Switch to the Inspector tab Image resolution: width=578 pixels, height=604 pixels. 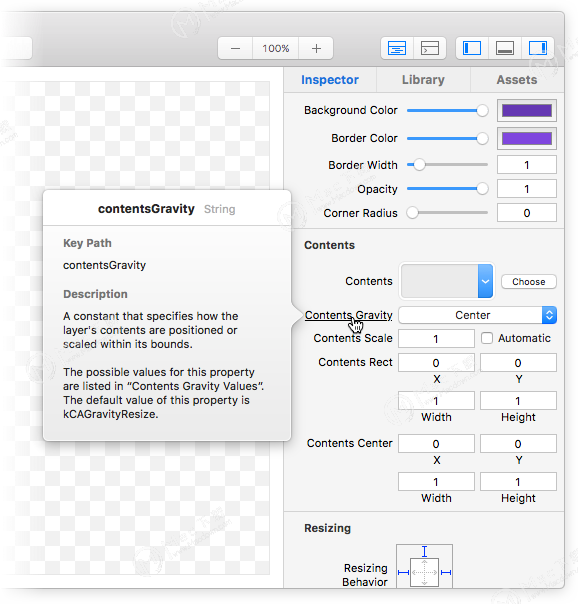tap(330, 80)
